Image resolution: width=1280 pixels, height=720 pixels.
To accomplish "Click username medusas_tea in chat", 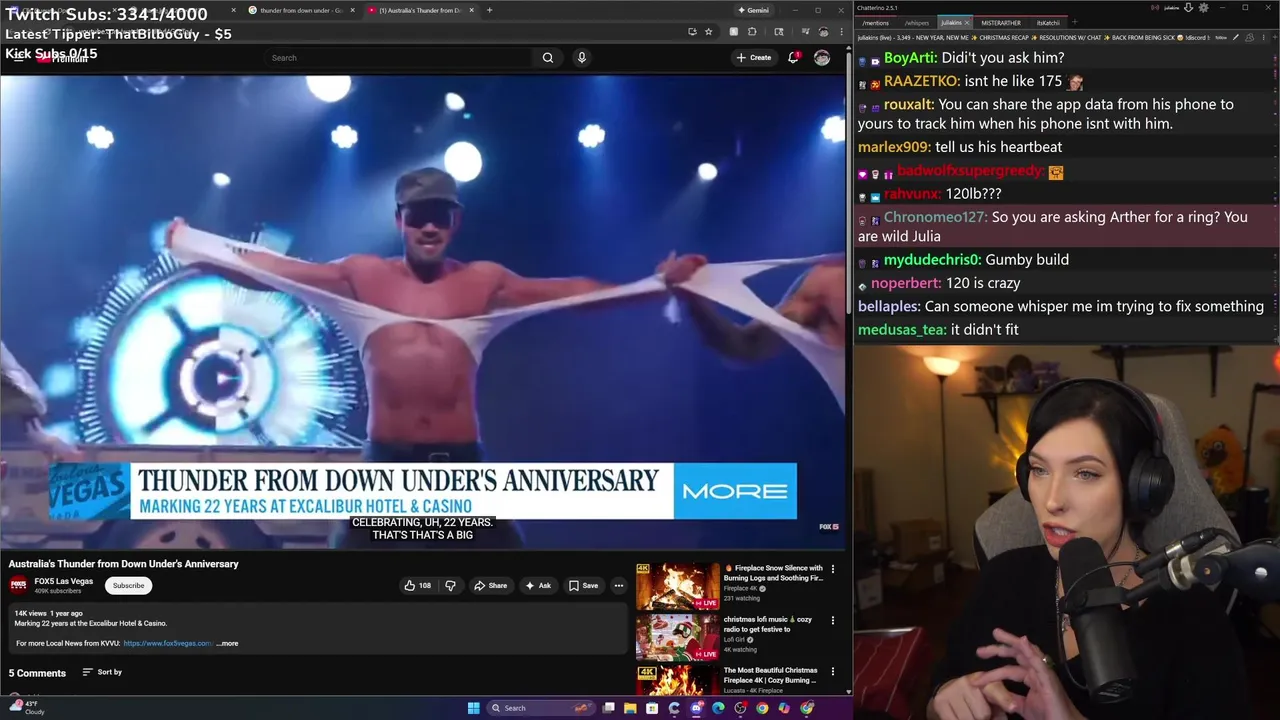I will 902,329.
